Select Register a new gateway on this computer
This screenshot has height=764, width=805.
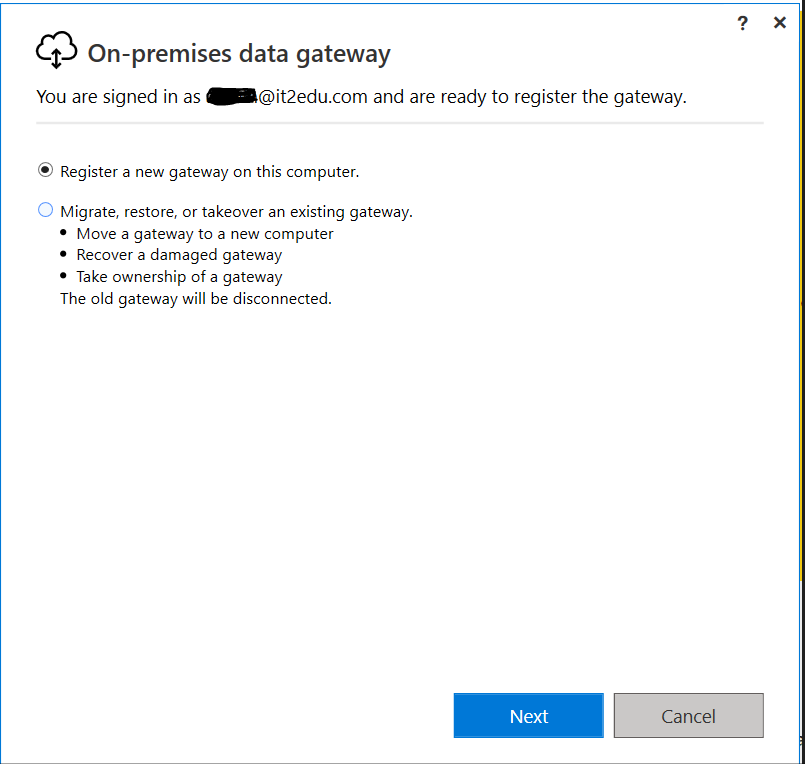coord(45,171)
